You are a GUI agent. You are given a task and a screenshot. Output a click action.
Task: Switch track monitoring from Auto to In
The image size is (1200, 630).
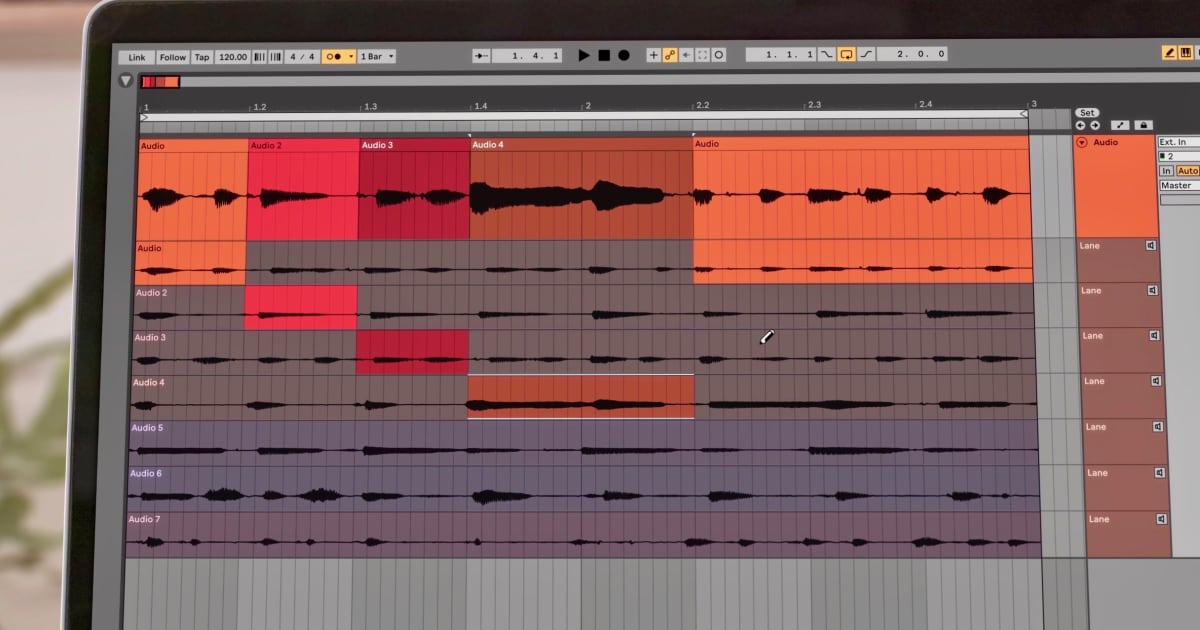coord(1166,171)
